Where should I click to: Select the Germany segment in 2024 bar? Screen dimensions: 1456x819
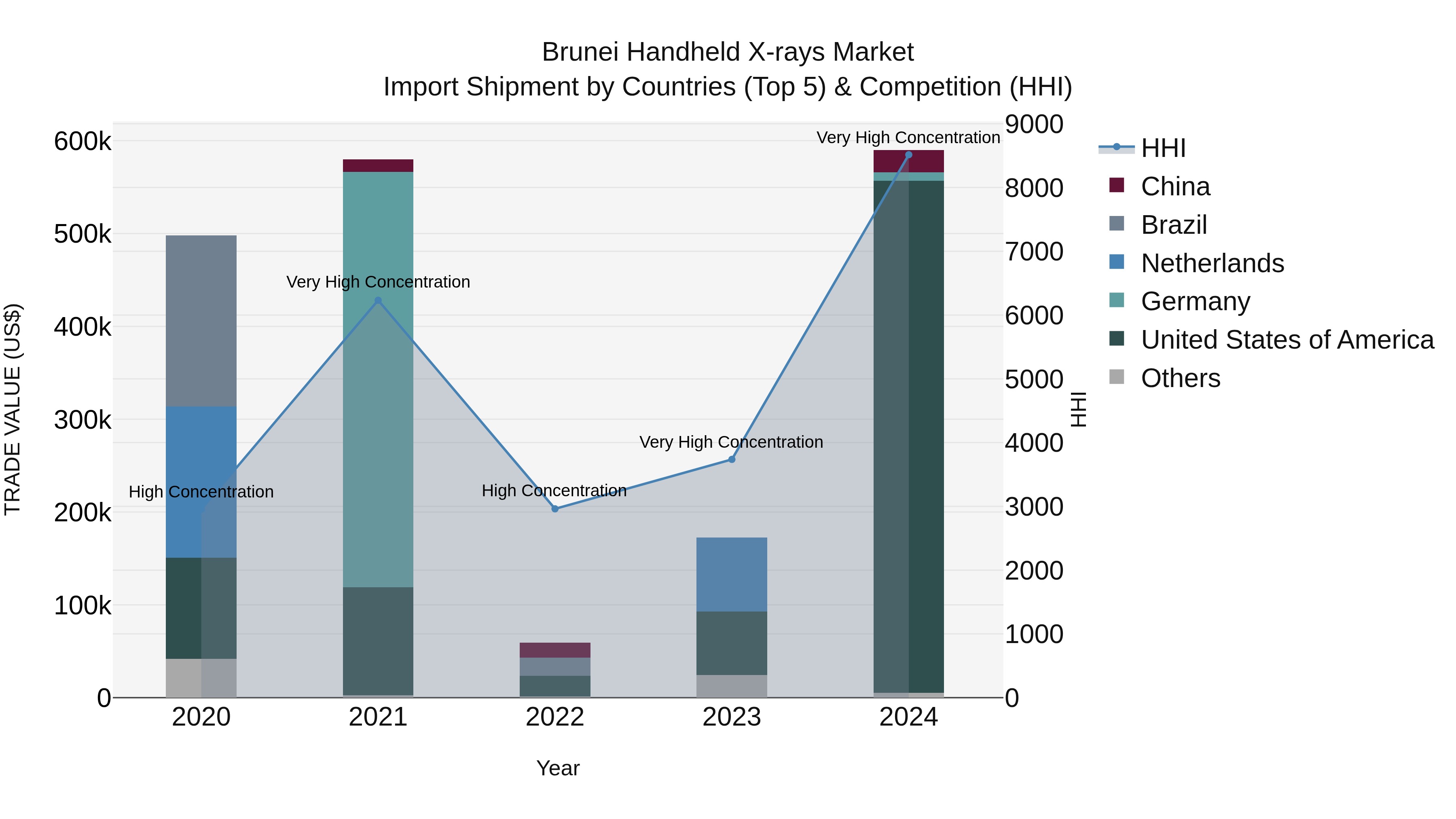(x=909, y=176)
